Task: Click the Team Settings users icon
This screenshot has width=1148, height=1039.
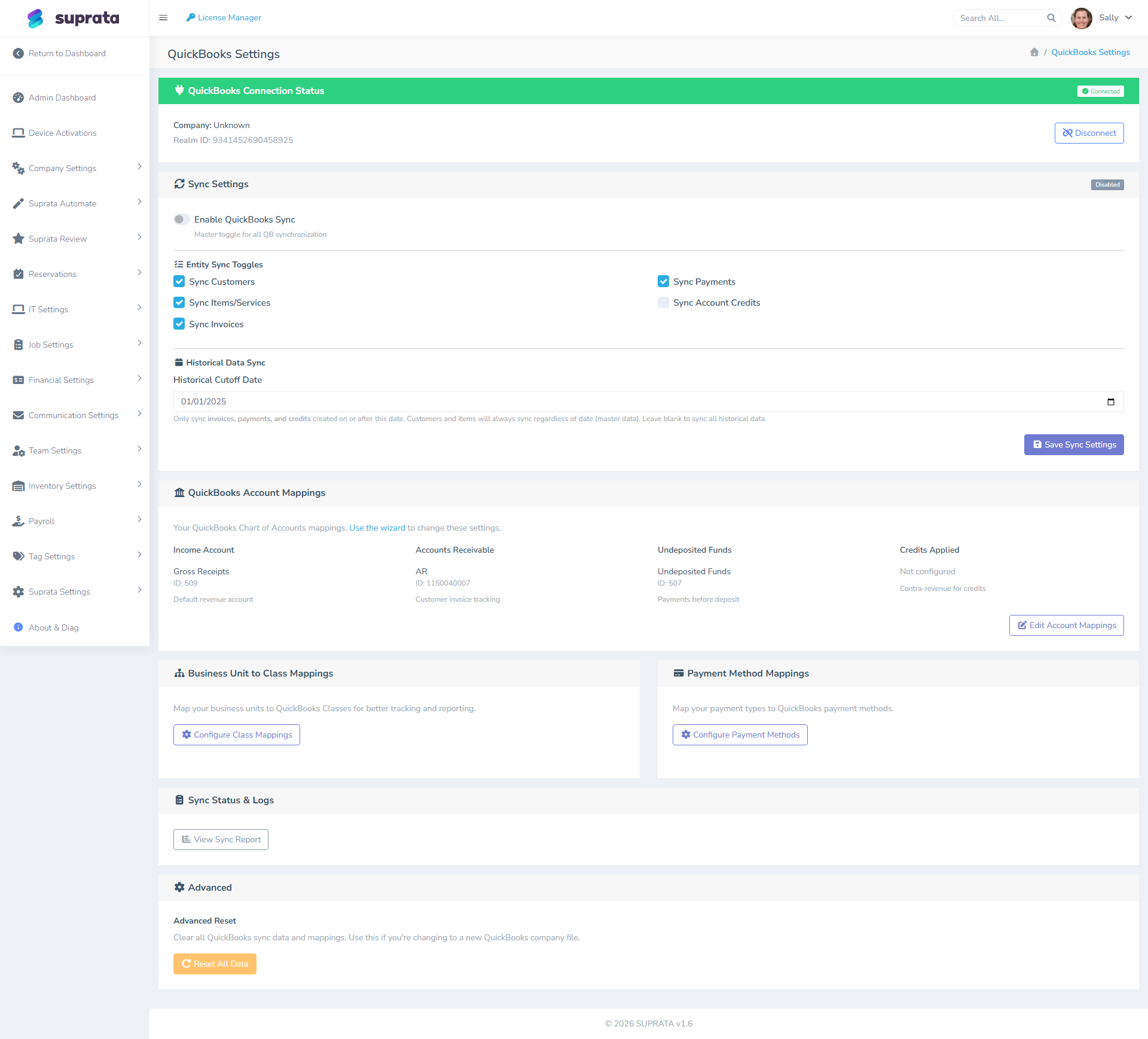Action: 19,450
